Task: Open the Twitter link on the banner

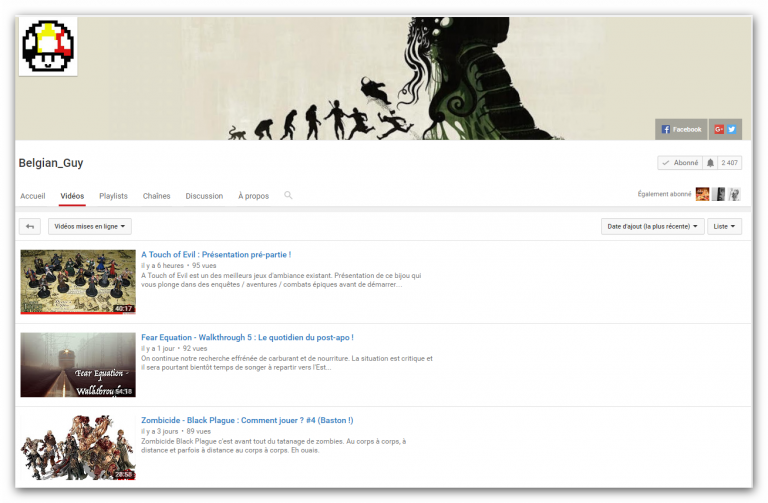Action: coord(731,129)
